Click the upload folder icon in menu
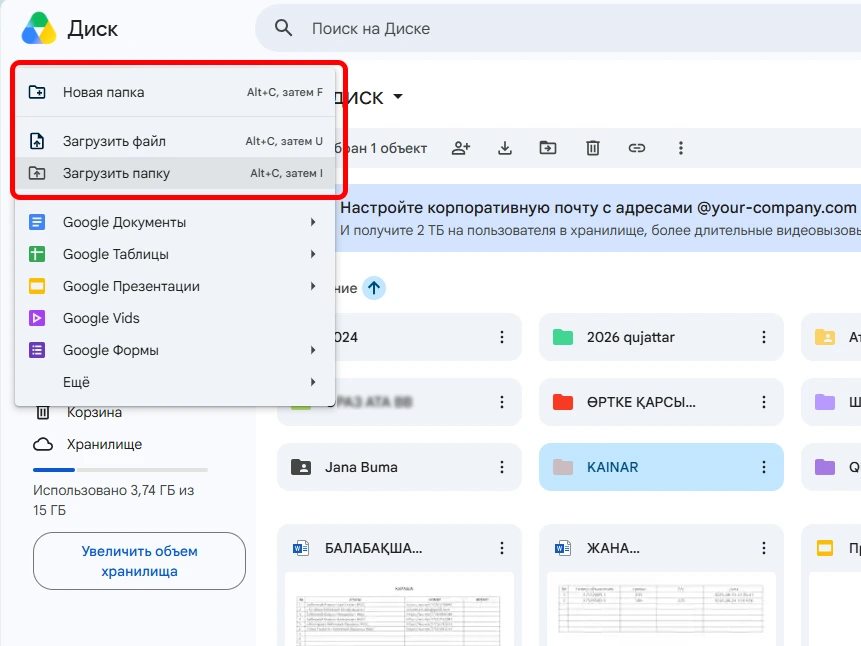The height and width of the screenshot is (646, 861). pyautogui.click(x=37, y=173)
